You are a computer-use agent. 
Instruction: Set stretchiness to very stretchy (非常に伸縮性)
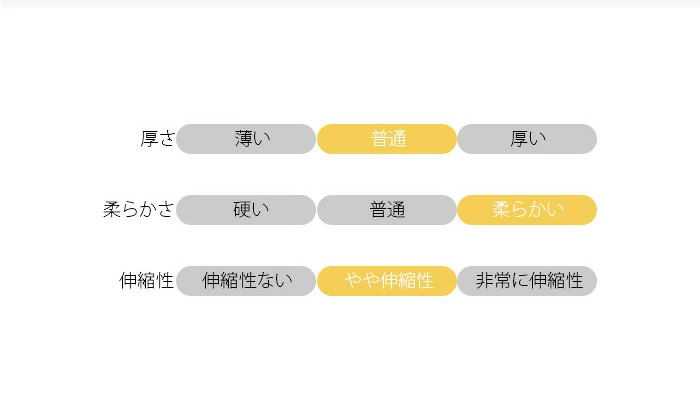[527, 281]
